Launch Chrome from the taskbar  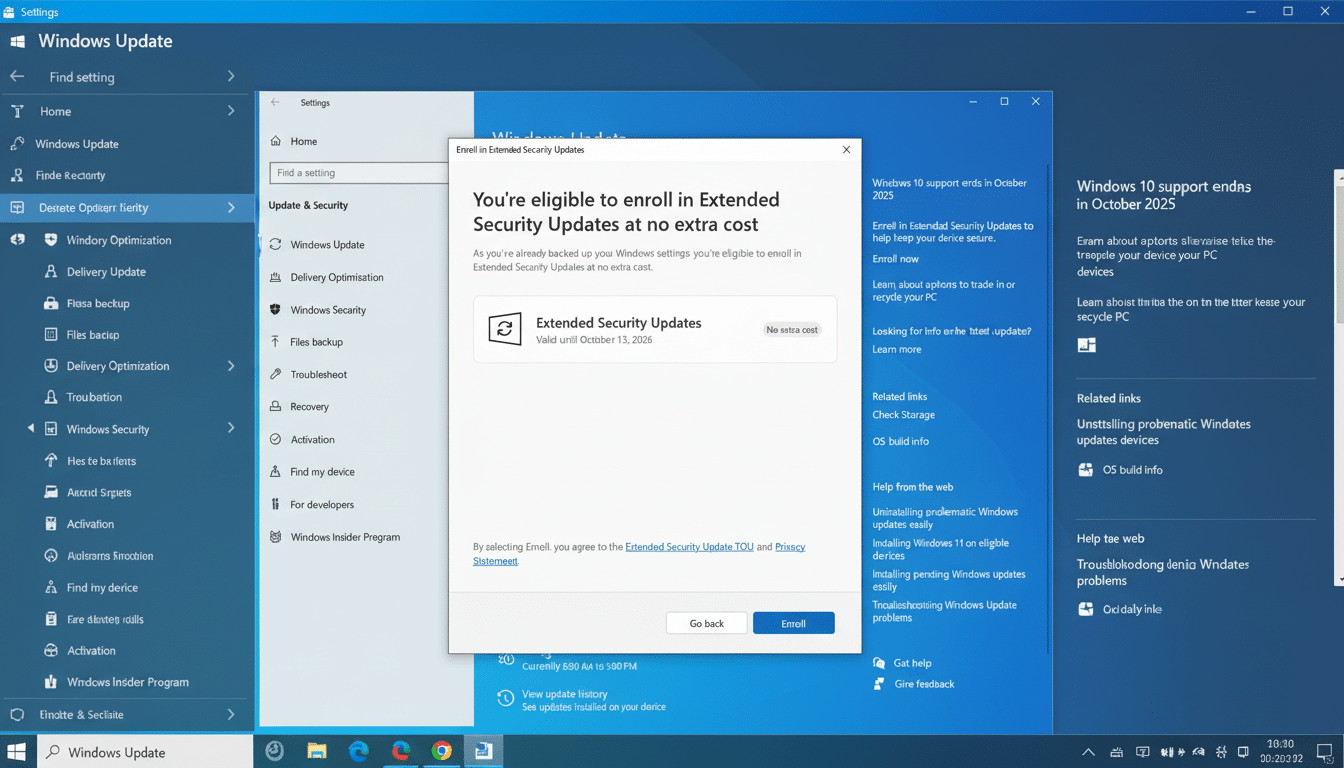pos(442,751)
